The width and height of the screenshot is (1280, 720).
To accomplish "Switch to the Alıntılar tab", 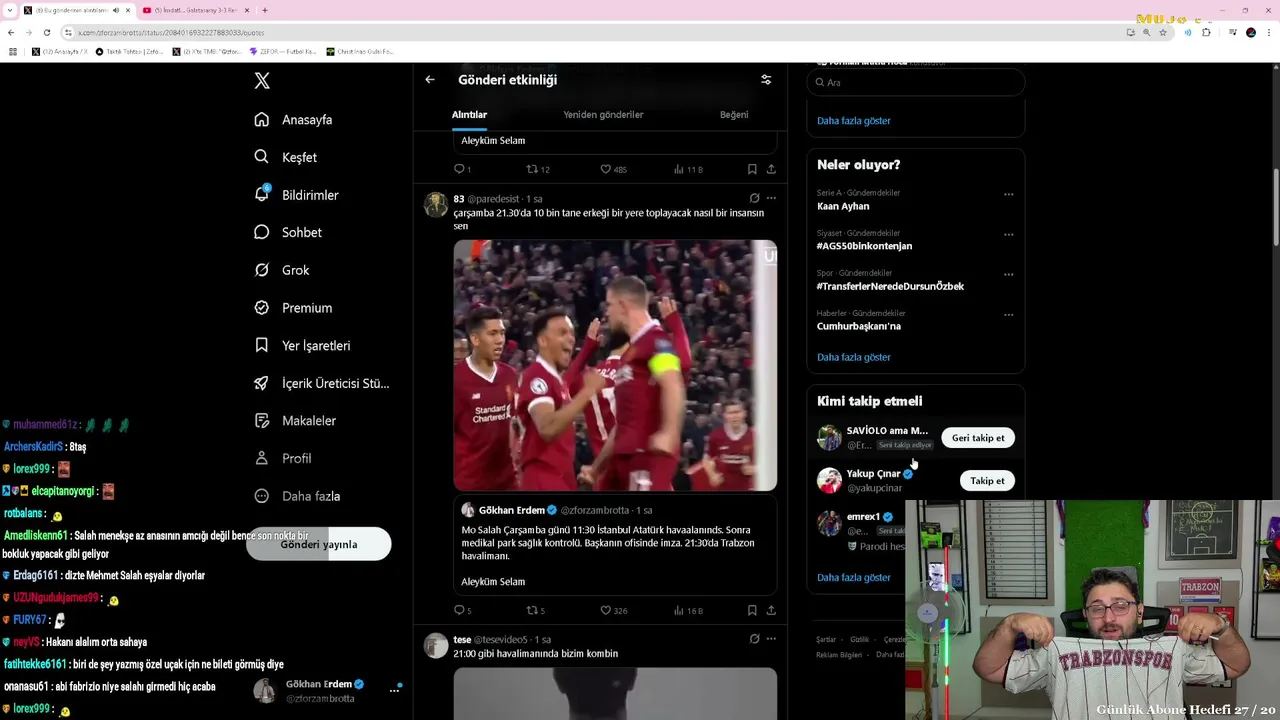I will coord(469,115).
